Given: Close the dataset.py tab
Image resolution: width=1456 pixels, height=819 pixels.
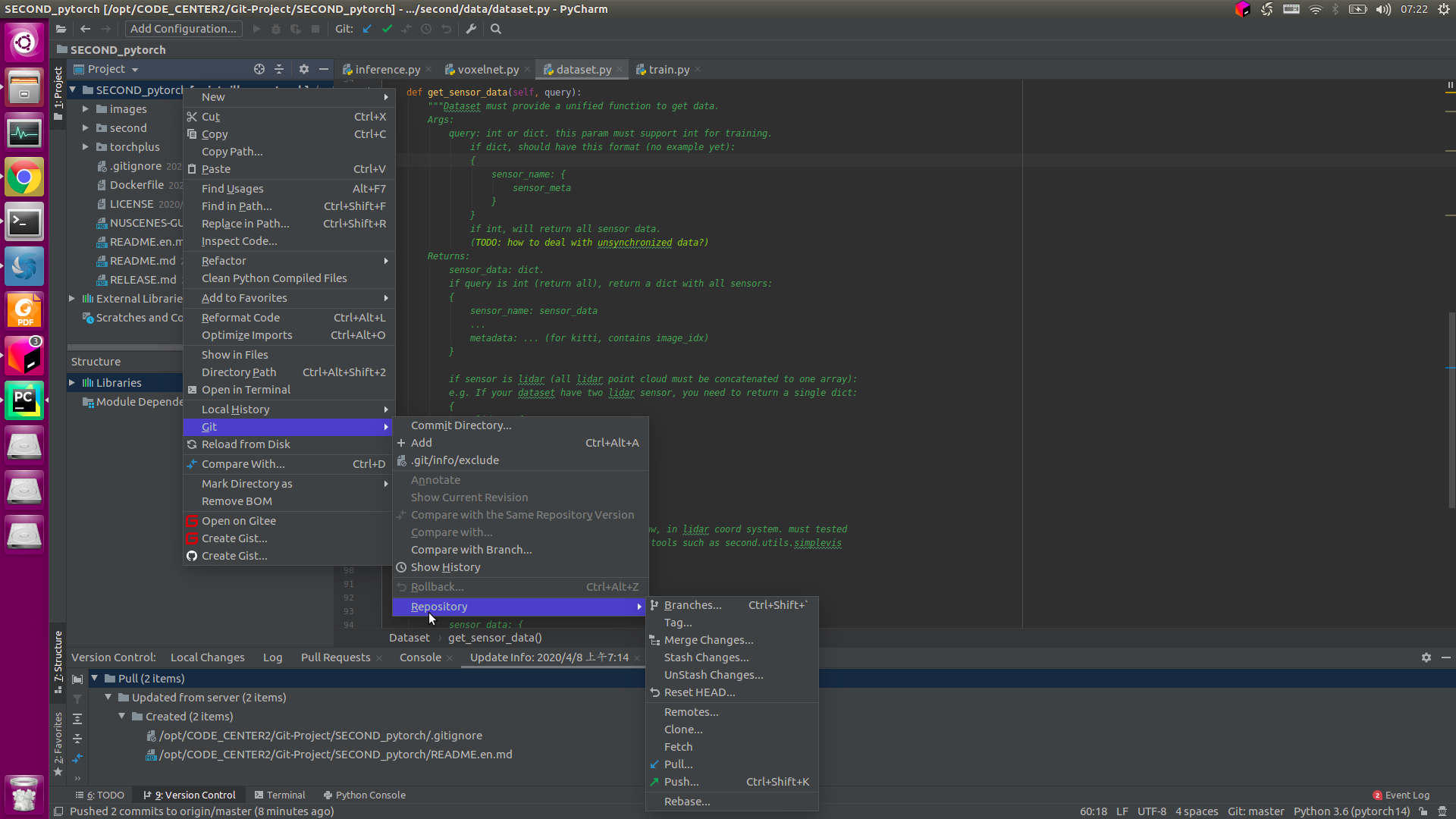Looking at the screenshot, I should click(620, 69).
